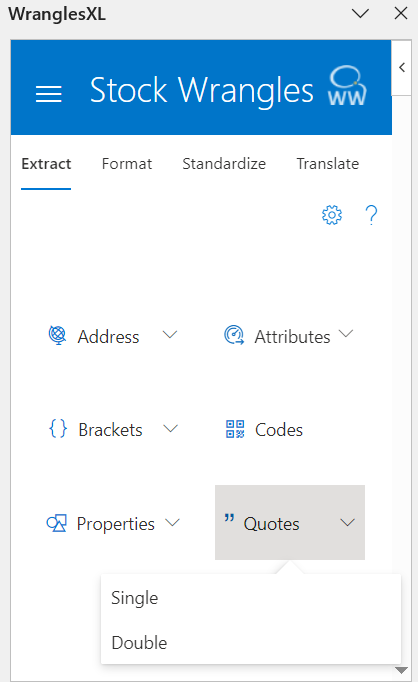Expand the Address dropdown chevron
The width and height of the screenshot is (418, 682).
click(x=170, y=334)
